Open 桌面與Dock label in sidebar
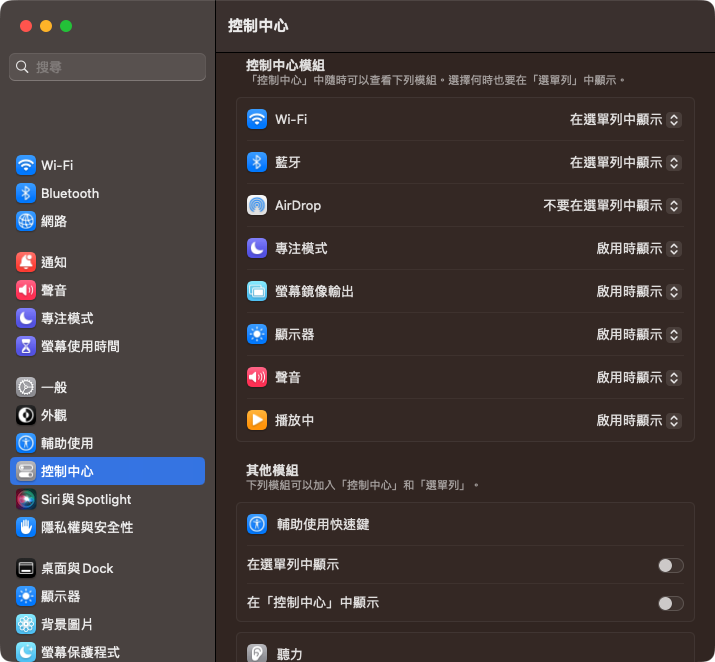The image size is (715, 662). click(x=77, y=568)
